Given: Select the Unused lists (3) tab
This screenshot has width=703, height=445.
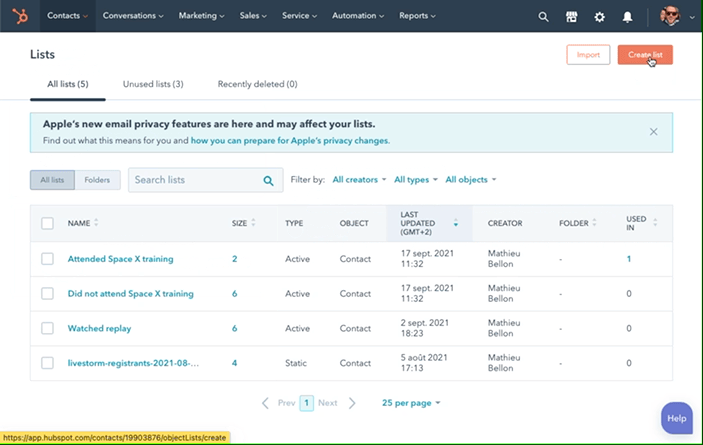Looking at the screenshot, I should pos(153,84).
